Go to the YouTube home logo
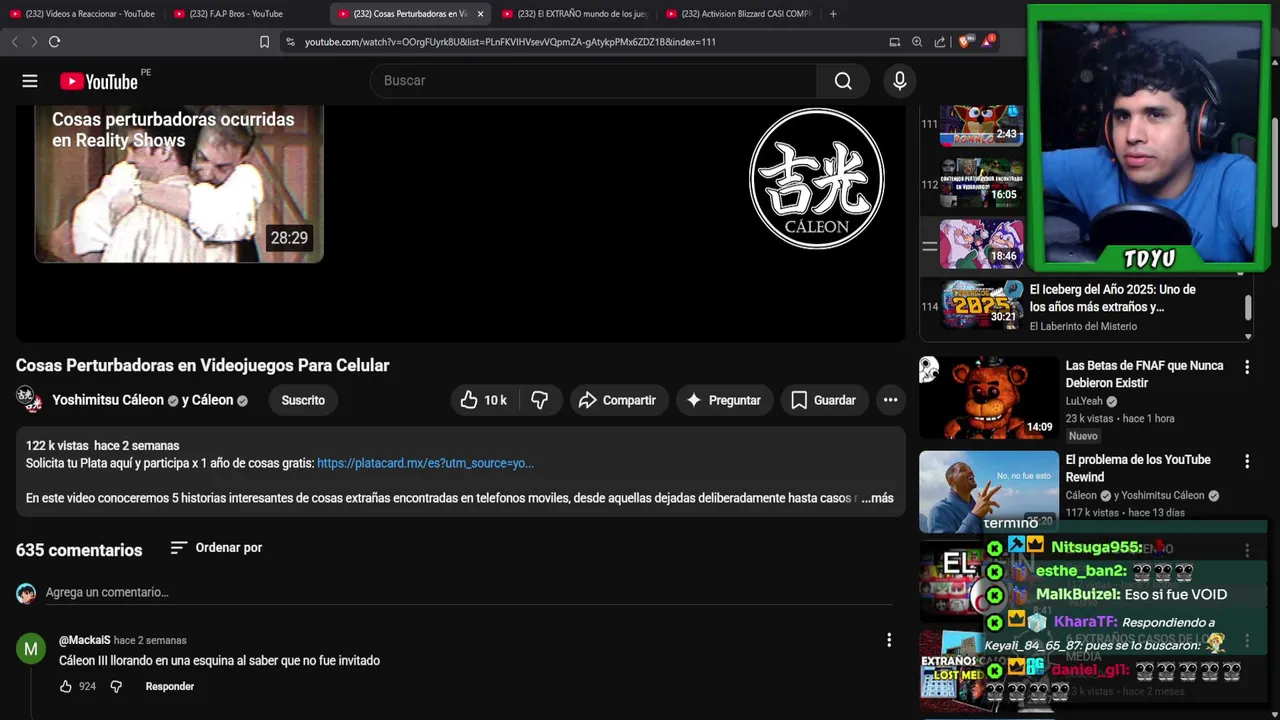Screen dimensions: 1280x720 (x=99, y=81)
